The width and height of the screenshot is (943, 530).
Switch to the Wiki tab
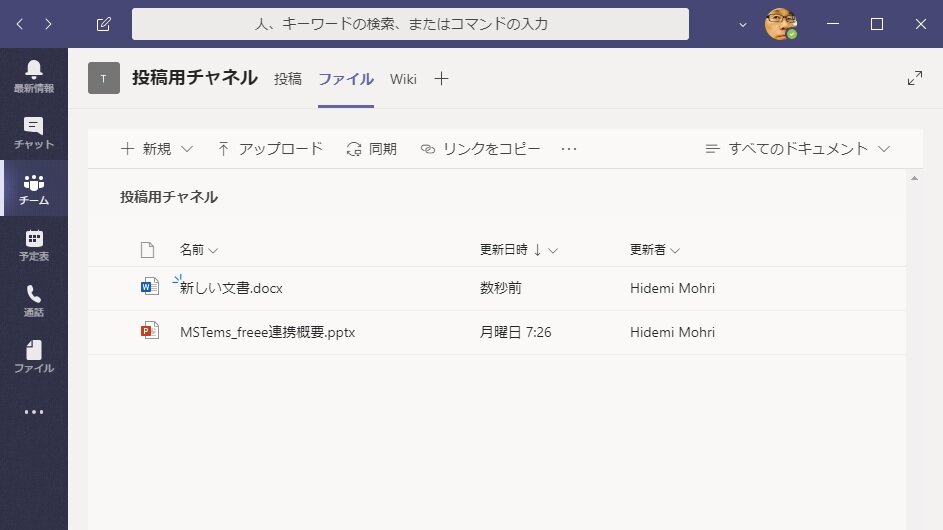(403, 79)
